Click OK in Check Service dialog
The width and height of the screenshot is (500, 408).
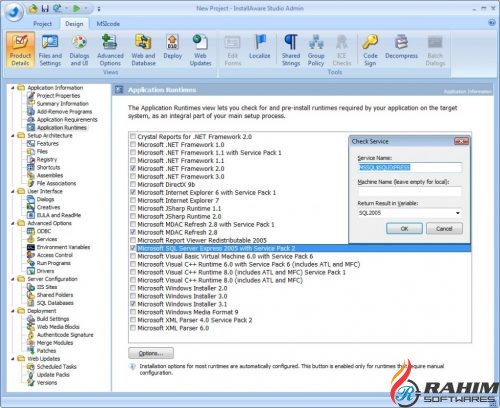[404, 229]
